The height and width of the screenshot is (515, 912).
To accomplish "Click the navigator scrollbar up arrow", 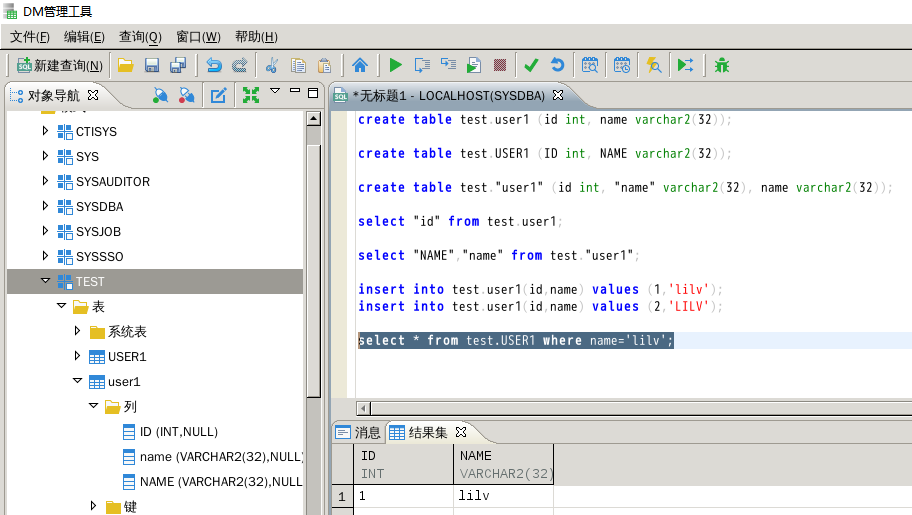I will (x=314, y=119).
